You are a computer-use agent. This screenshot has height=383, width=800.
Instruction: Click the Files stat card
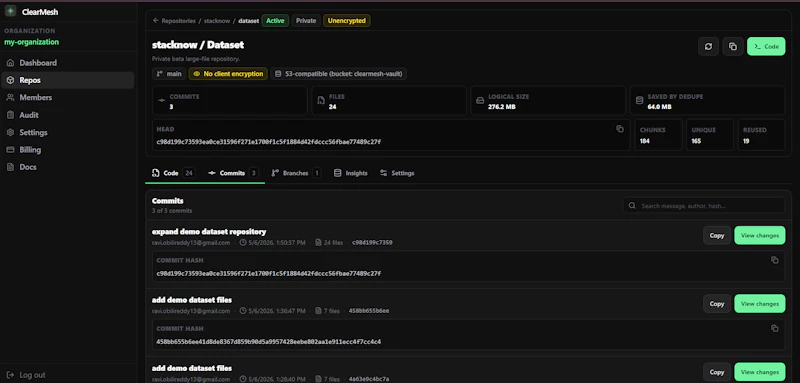click(x=389, y=100)
